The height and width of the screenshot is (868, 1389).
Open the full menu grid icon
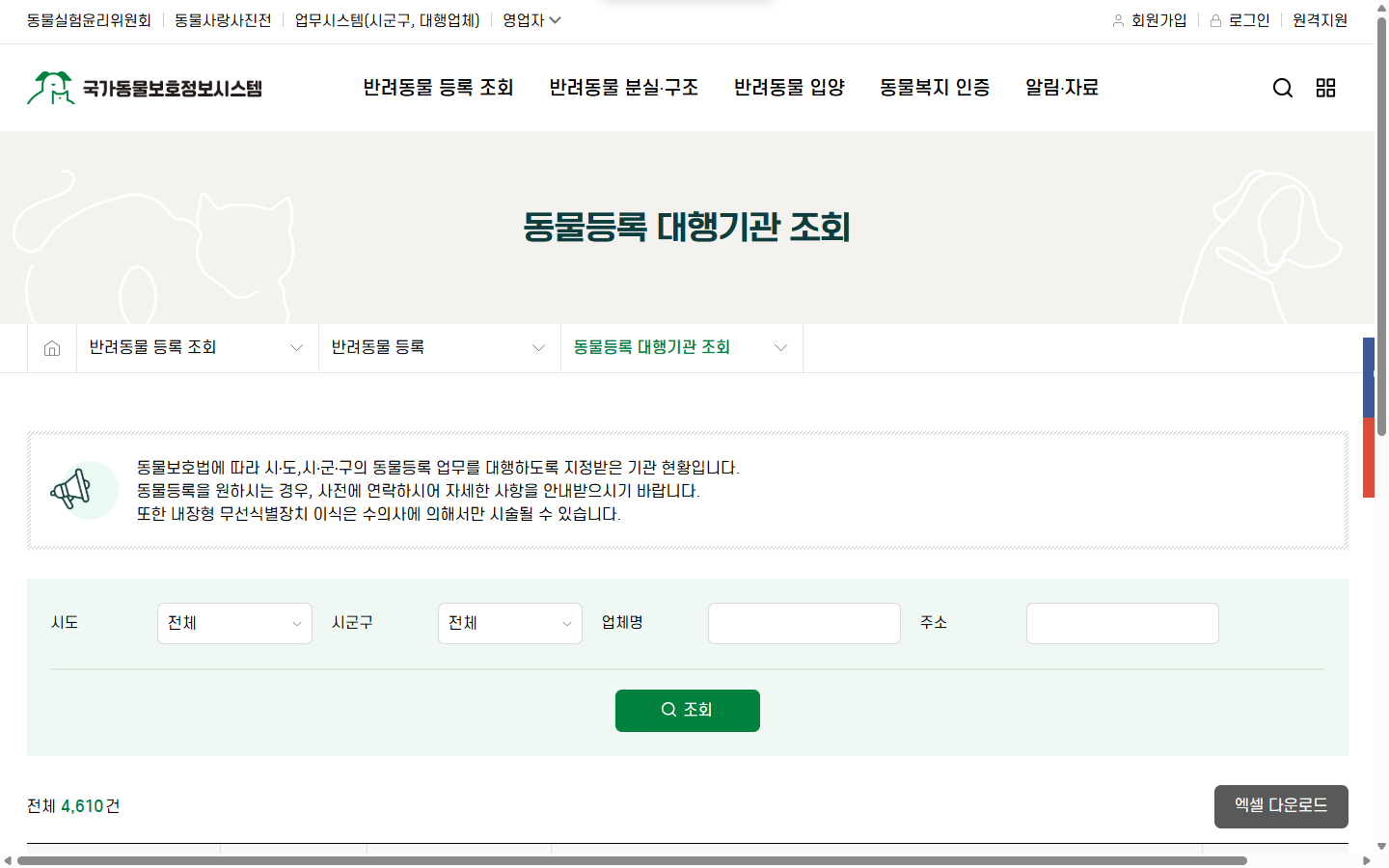1326,88
